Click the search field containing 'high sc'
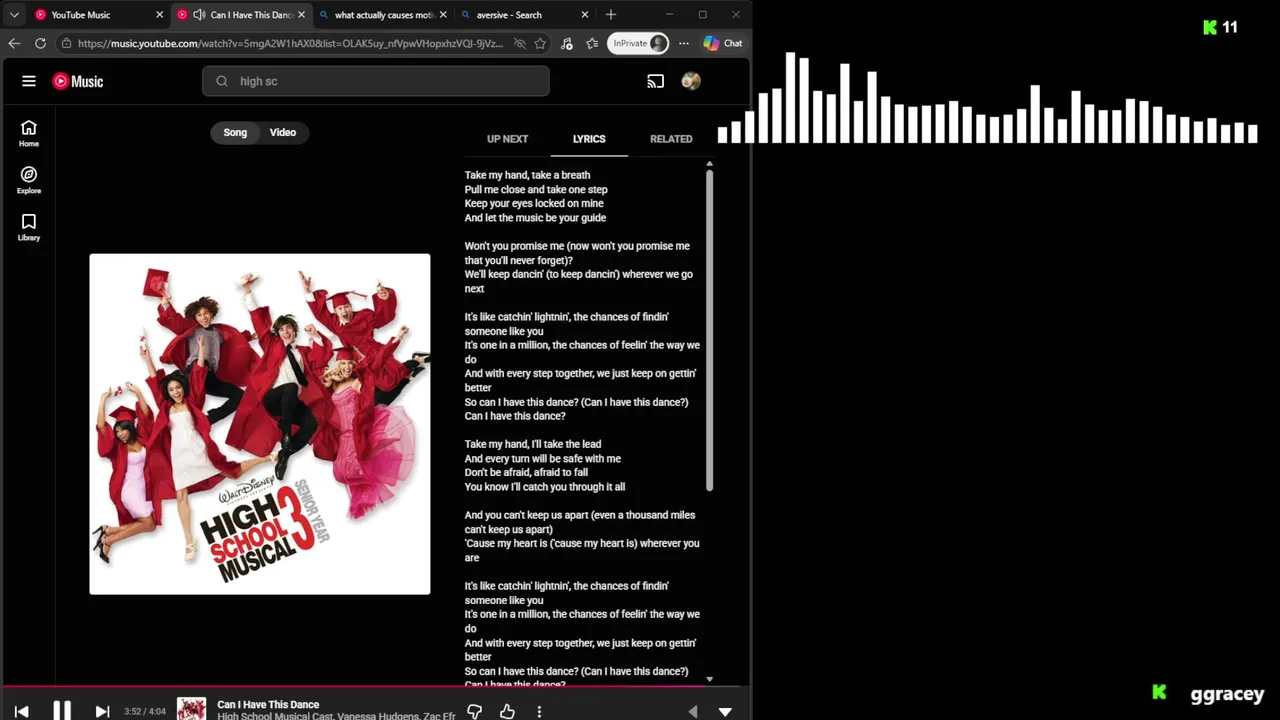 point(376,81)
